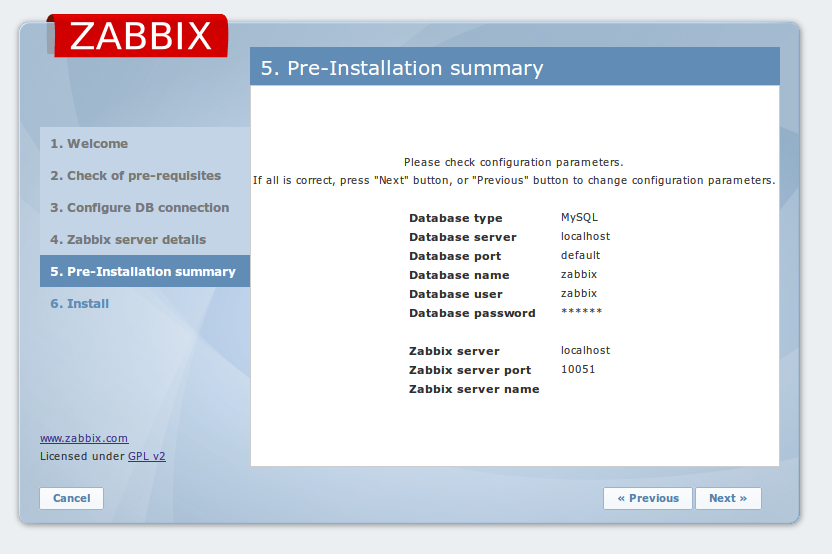Image resolution: width=832 pixels, height=554 pixels.
Task: Click the 'If all is correct' instruction line
Action: (x=514, y=180)
